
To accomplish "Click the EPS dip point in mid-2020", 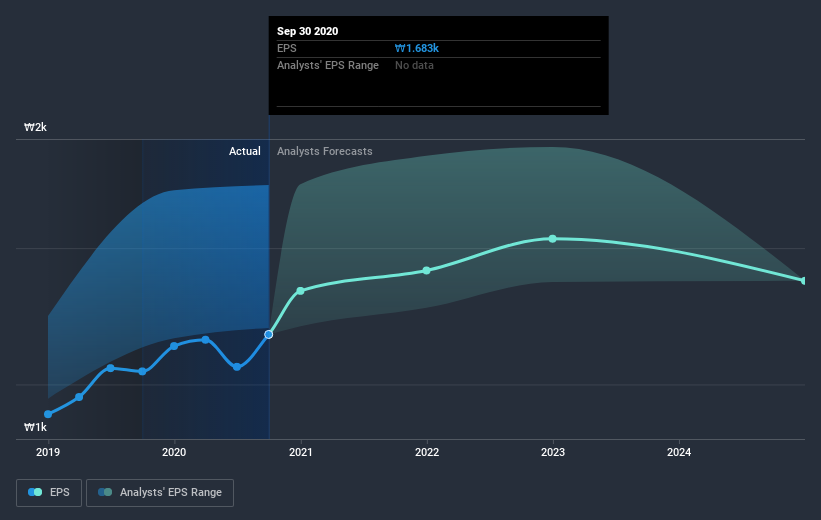I will click(237, 367).
